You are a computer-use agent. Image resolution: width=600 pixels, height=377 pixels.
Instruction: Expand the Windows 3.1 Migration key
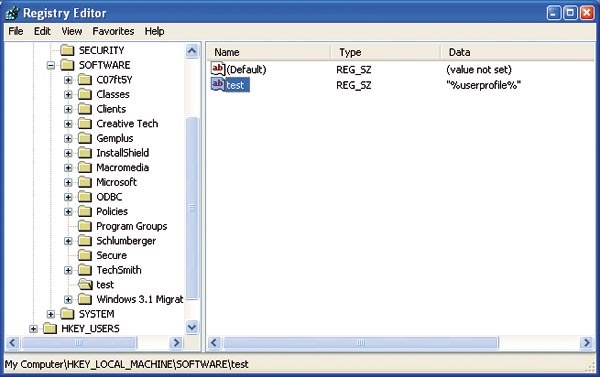68,299
